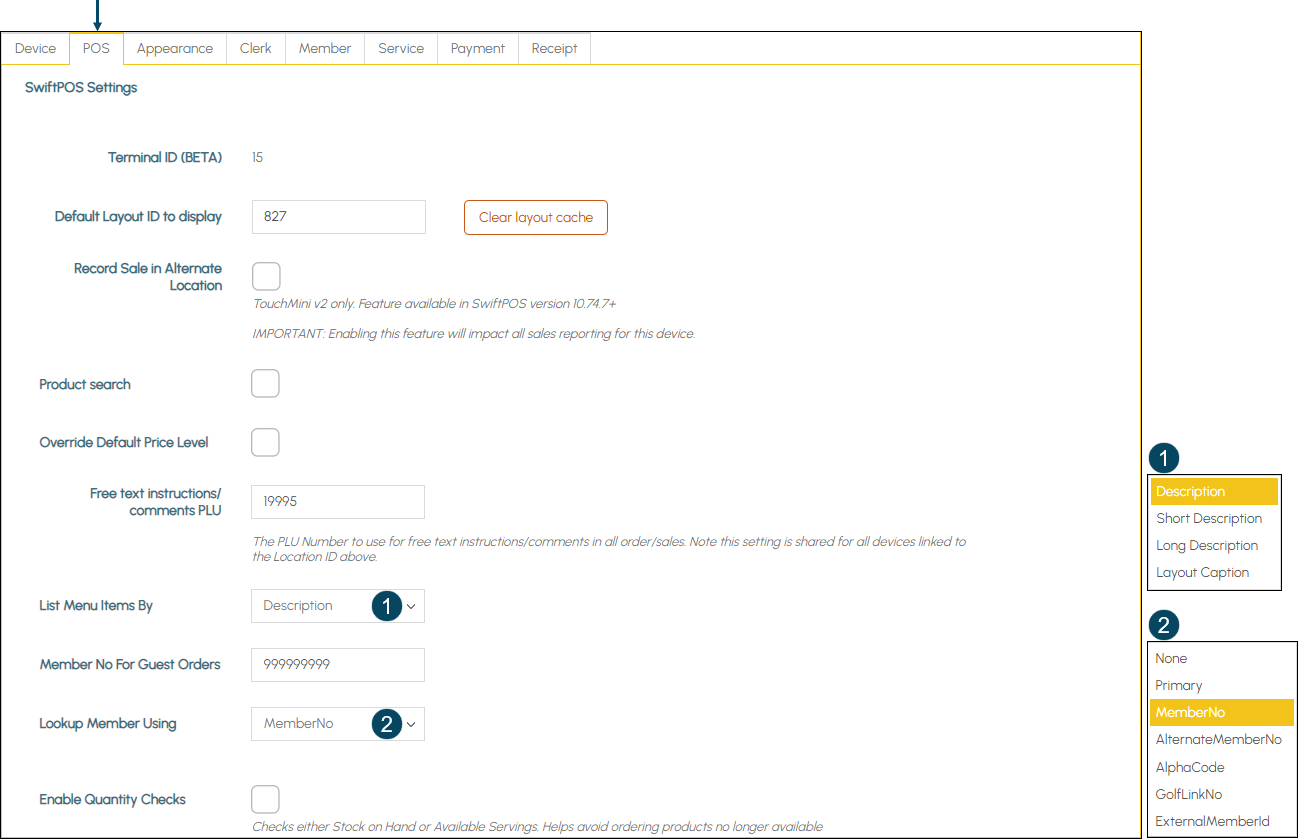The width and height of the screenshot is (1298, 839).
Task: Choose Description in the list options
Action: (x=1214, y=491)
